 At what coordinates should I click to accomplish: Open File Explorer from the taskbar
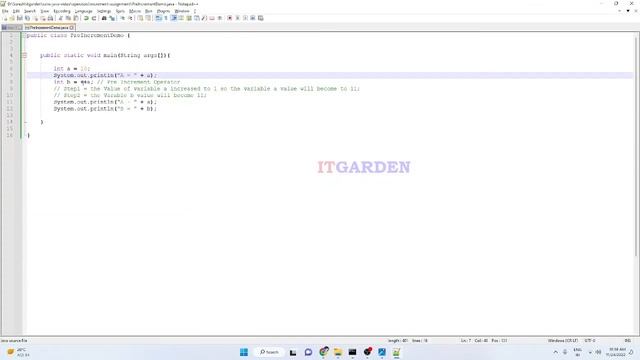point(338,352)
